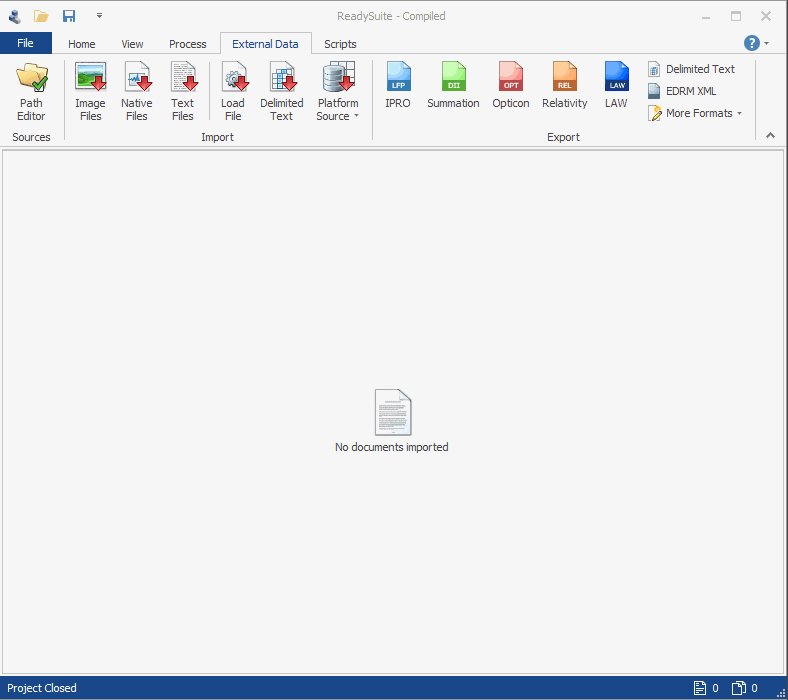
Task: Switch to the Process tab
Action: pyautogui.click(x=187, y=44)
